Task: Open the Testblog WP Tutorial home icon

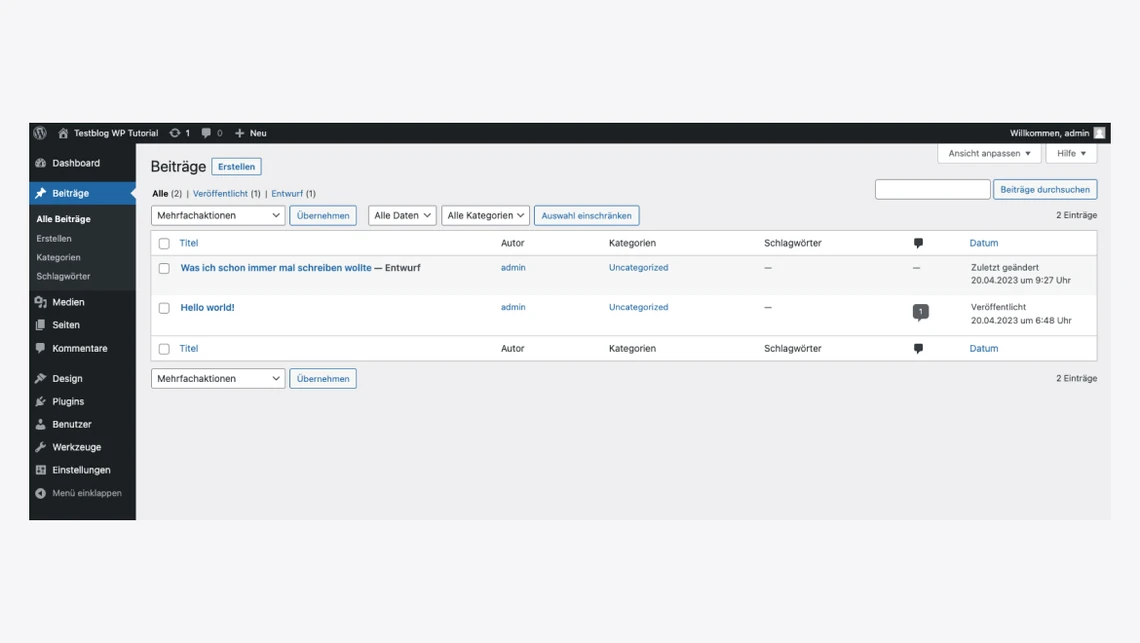Action: coord(63,133)
